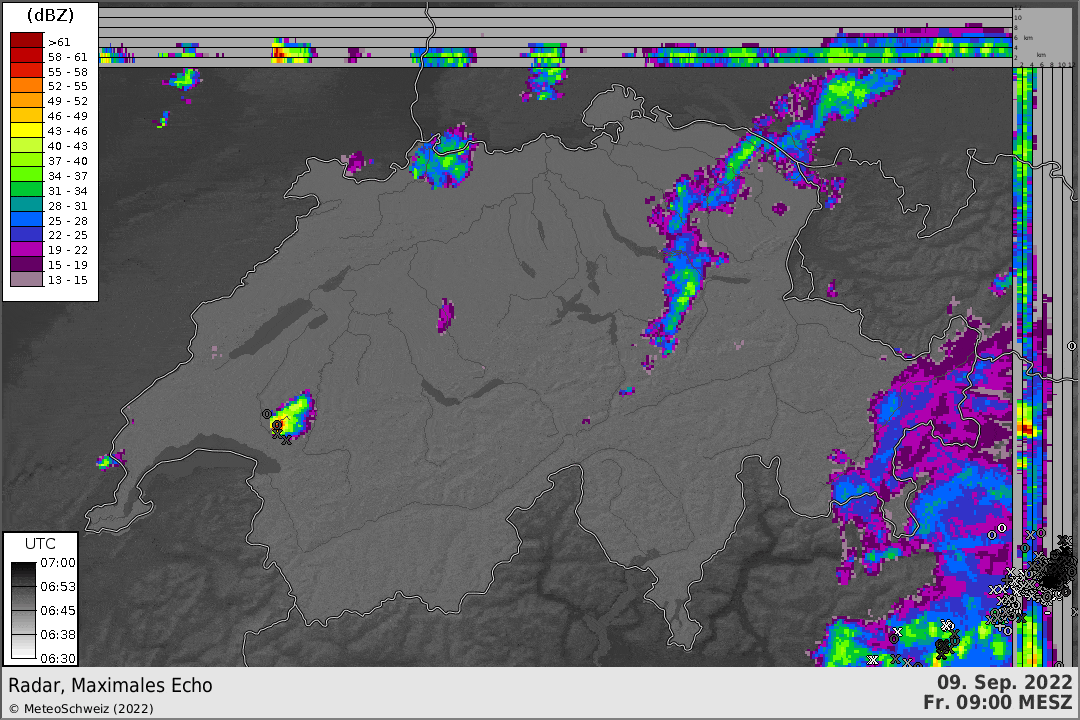This screenshot has height=720, width=1080.
Task: Click the date '09. Sep. 2022'
Action: (1005, 682)
